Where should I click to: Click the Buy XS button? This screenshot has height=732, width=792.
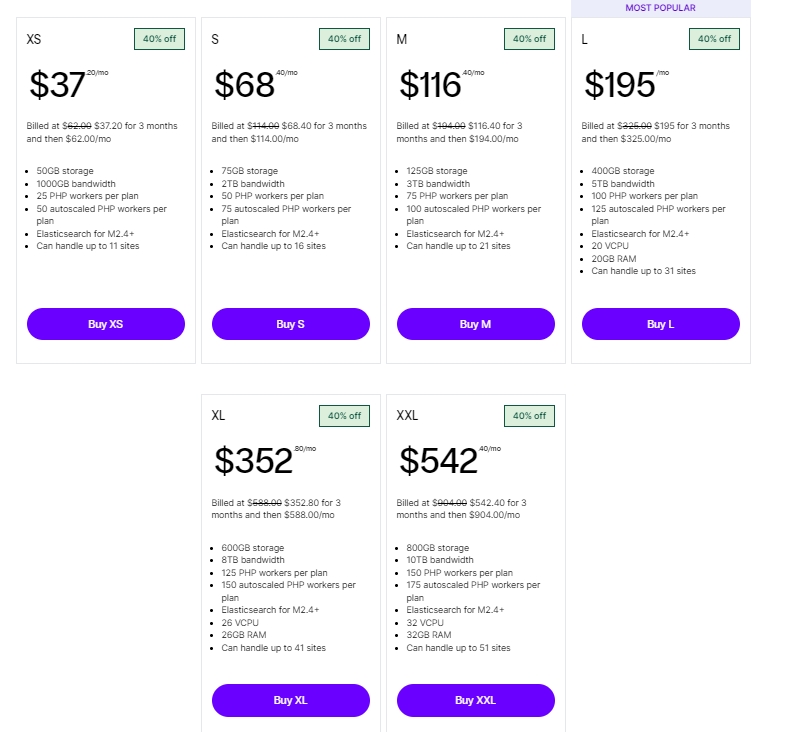pos(105,324)
